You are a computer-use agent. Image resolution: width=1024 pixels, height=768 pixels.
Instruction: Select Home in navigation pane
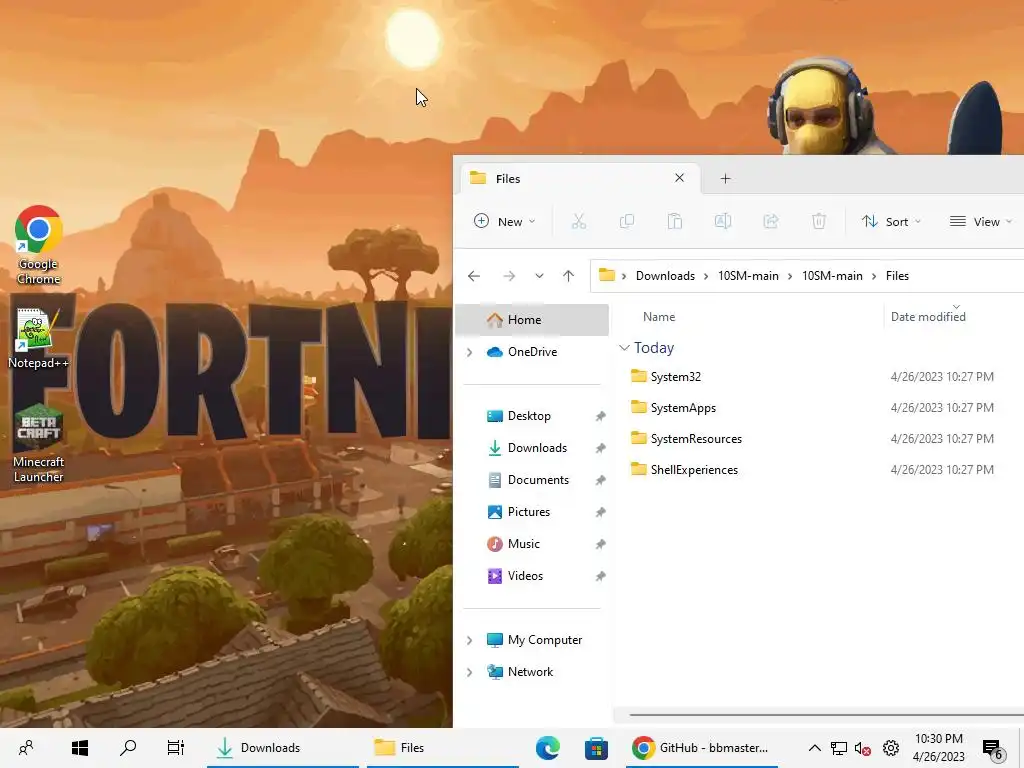click(x=532, y=319)
